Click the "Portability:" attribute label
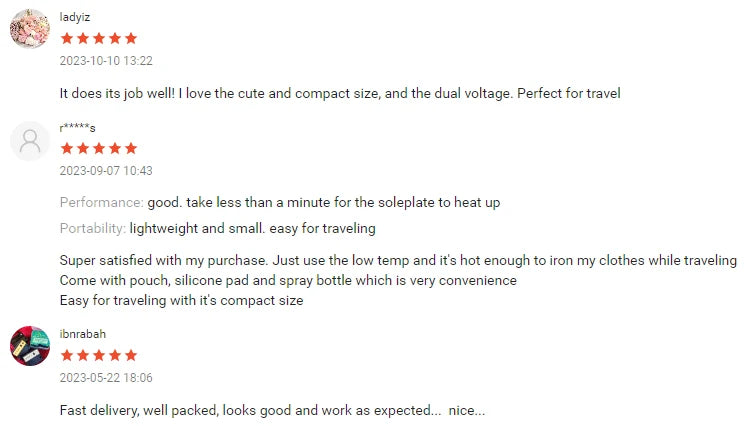The image size is (746, 426). point(93,228)
